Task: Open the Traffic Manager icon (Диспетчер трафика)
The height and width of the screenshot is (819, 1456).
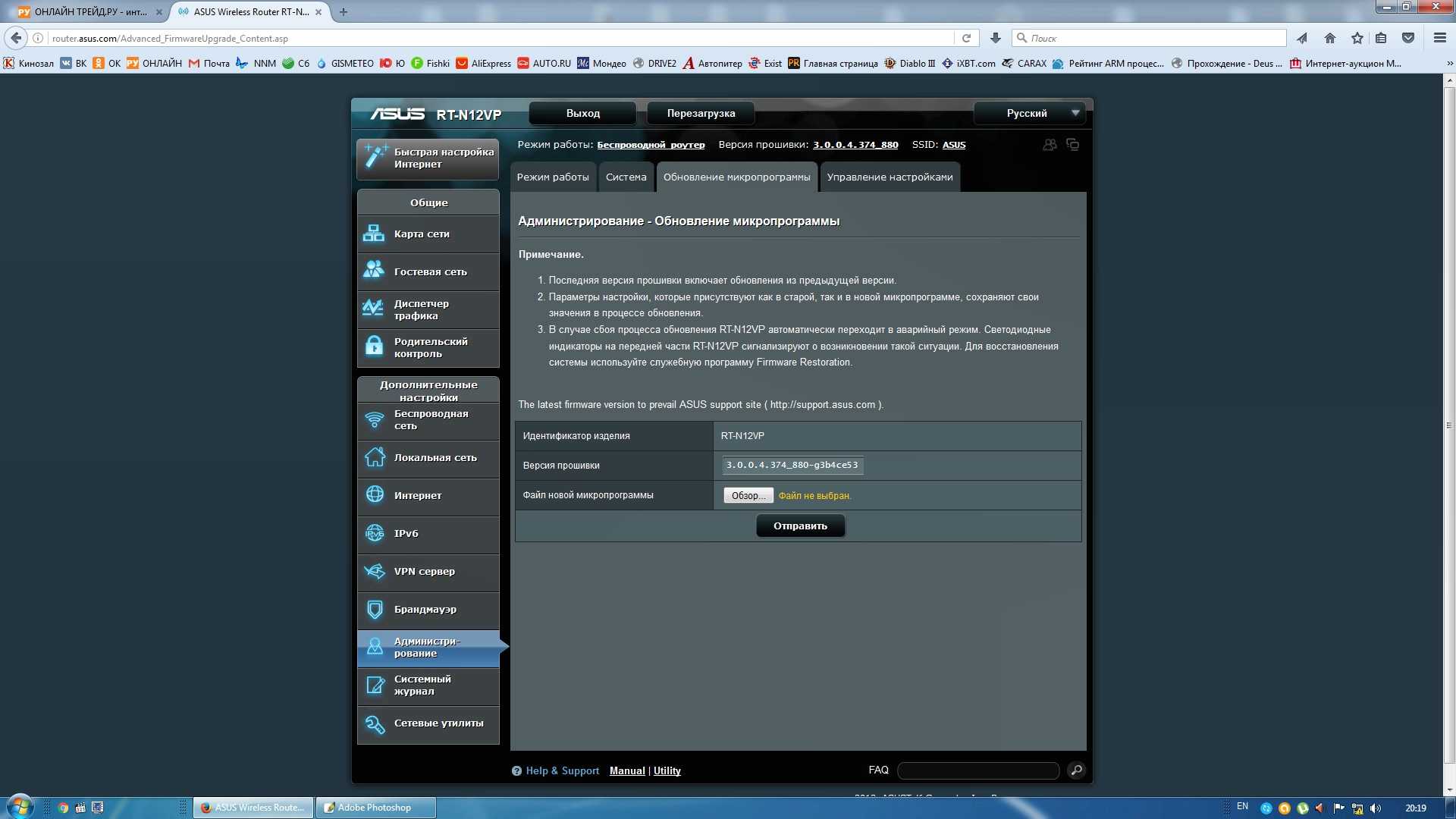Action: [x=373, y=308]
